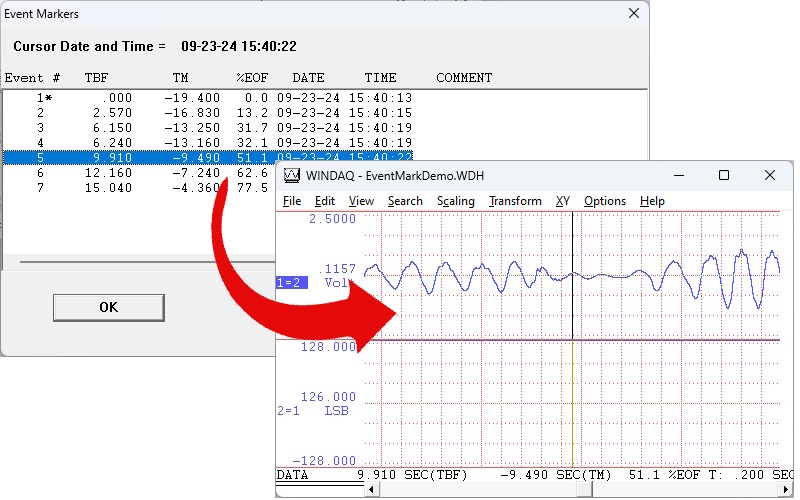Select the 1=2 channel label in WINDAQ

[x=291, y=282]
